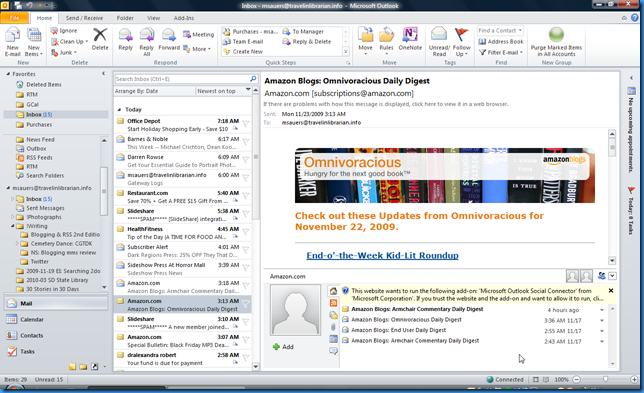This screenshot has height=393, width=644.
Task: Collapse the Favorites section
Action: tap(8, 74)
